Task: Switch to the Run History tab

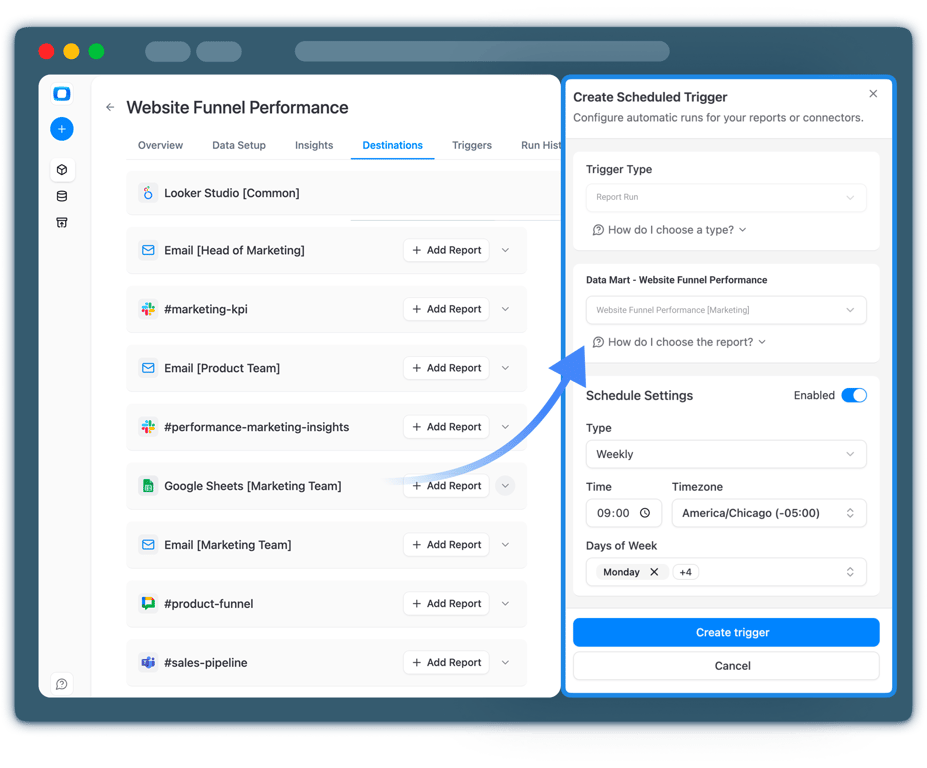Action: click(540, 145)
